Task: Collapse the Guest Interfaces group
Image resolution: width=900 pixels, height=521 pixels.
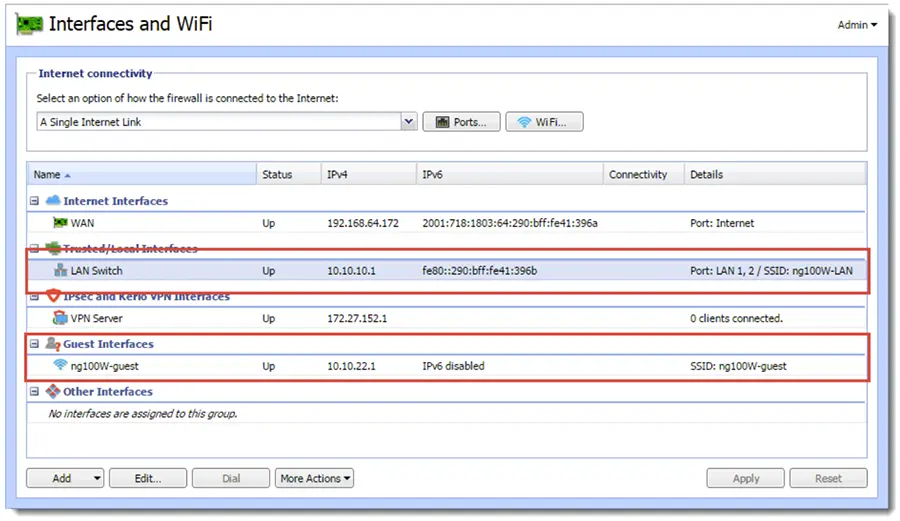Action: coord(34,344)
